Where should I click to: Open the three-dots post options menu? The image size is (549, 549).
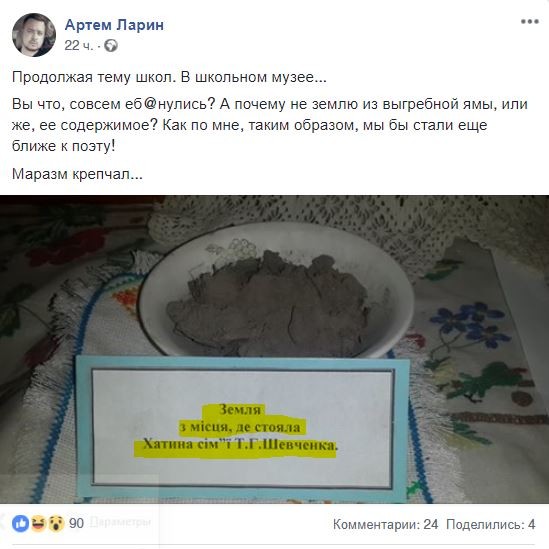(529, 22)
